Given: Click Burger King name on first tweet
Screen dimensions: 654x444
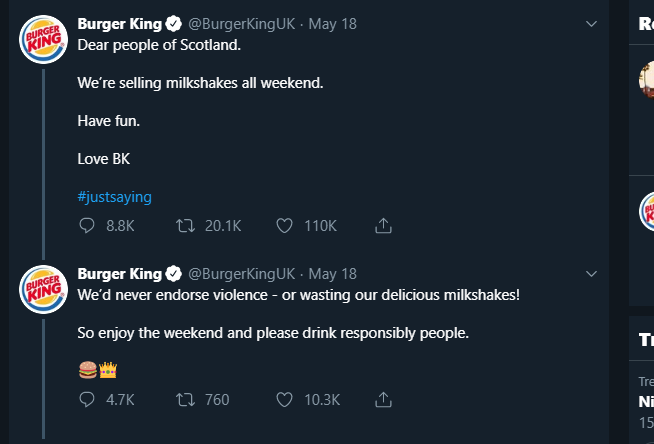Looking at the screenshot, I should pyautogui.click(x=119, y=24).
